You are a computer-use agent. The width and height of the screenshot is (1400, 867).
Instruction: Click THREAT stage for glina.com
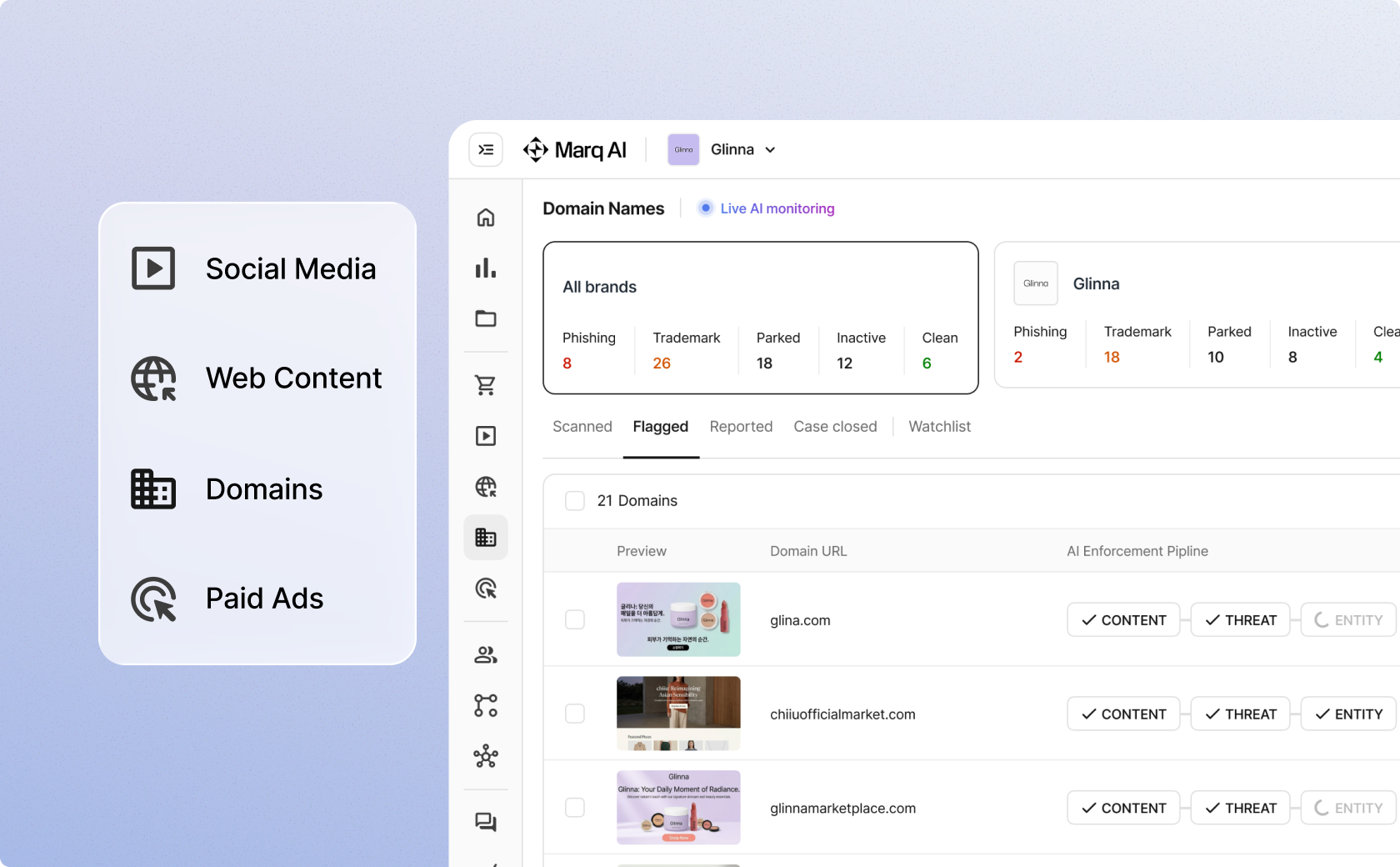tap(1240, 619)
